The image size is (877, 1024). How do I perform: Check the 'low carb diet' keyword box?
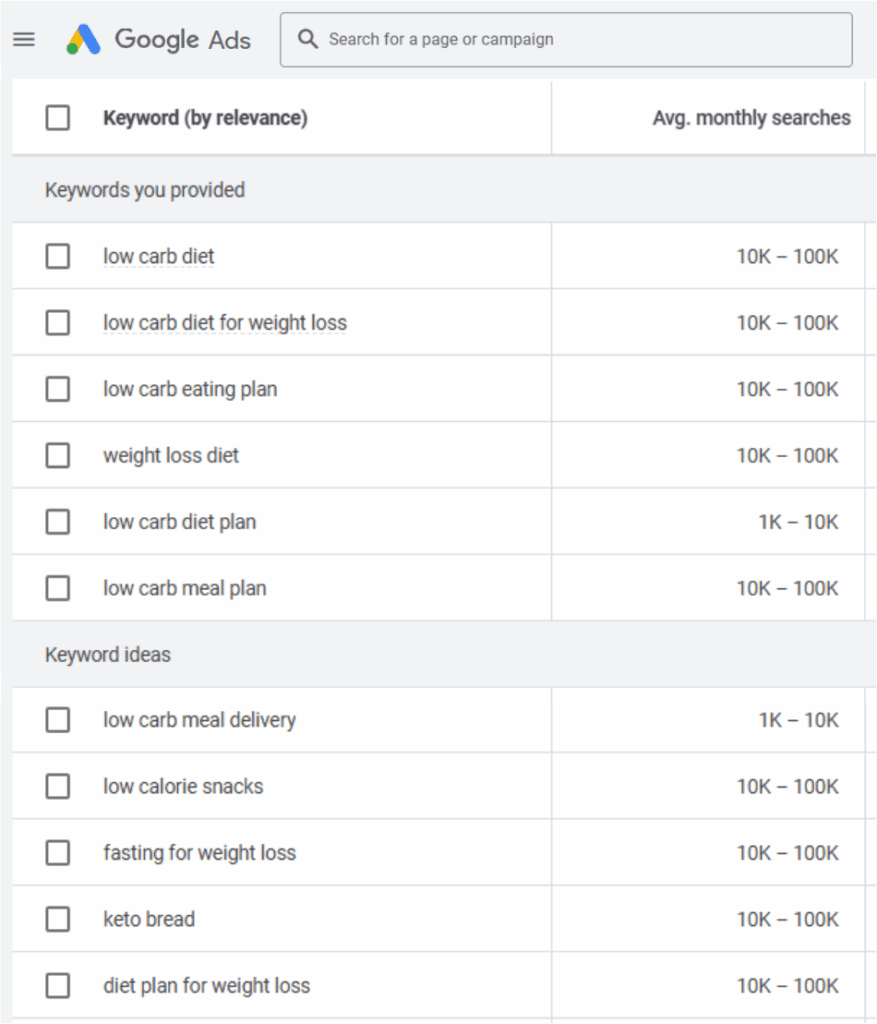(x=58, y=257)
